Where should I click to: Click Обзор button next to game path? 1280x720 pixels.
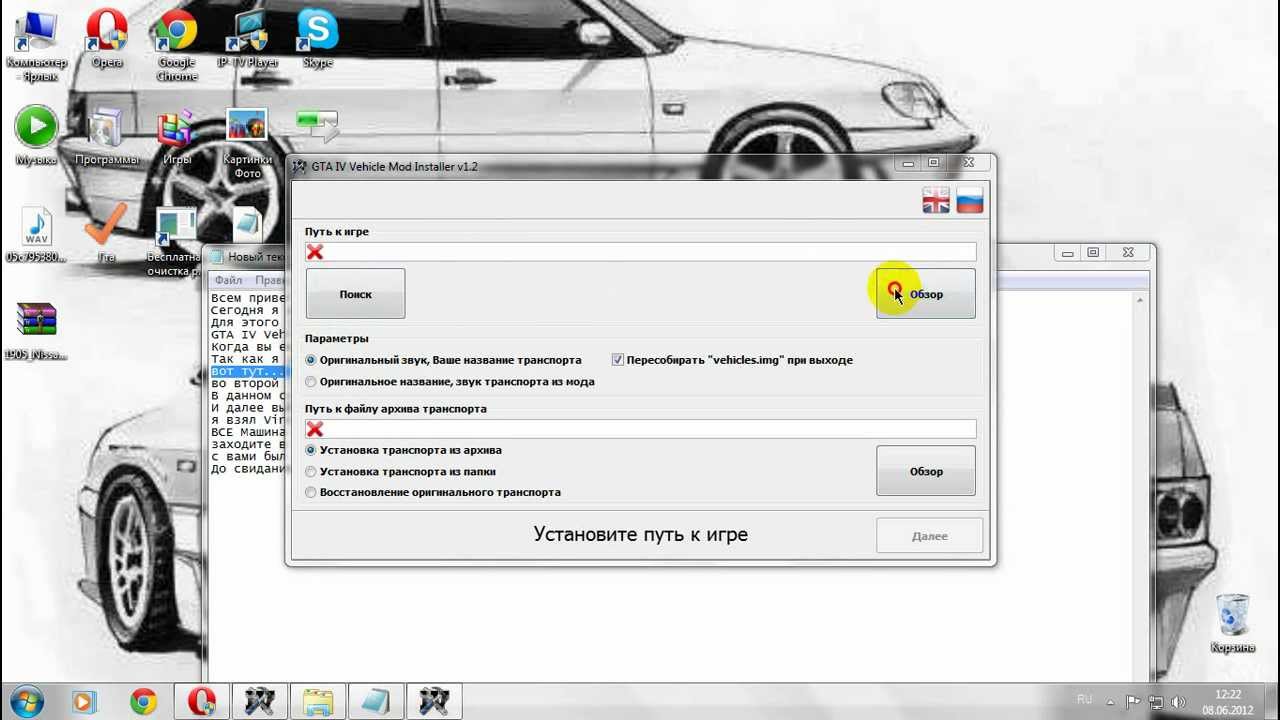926,294
